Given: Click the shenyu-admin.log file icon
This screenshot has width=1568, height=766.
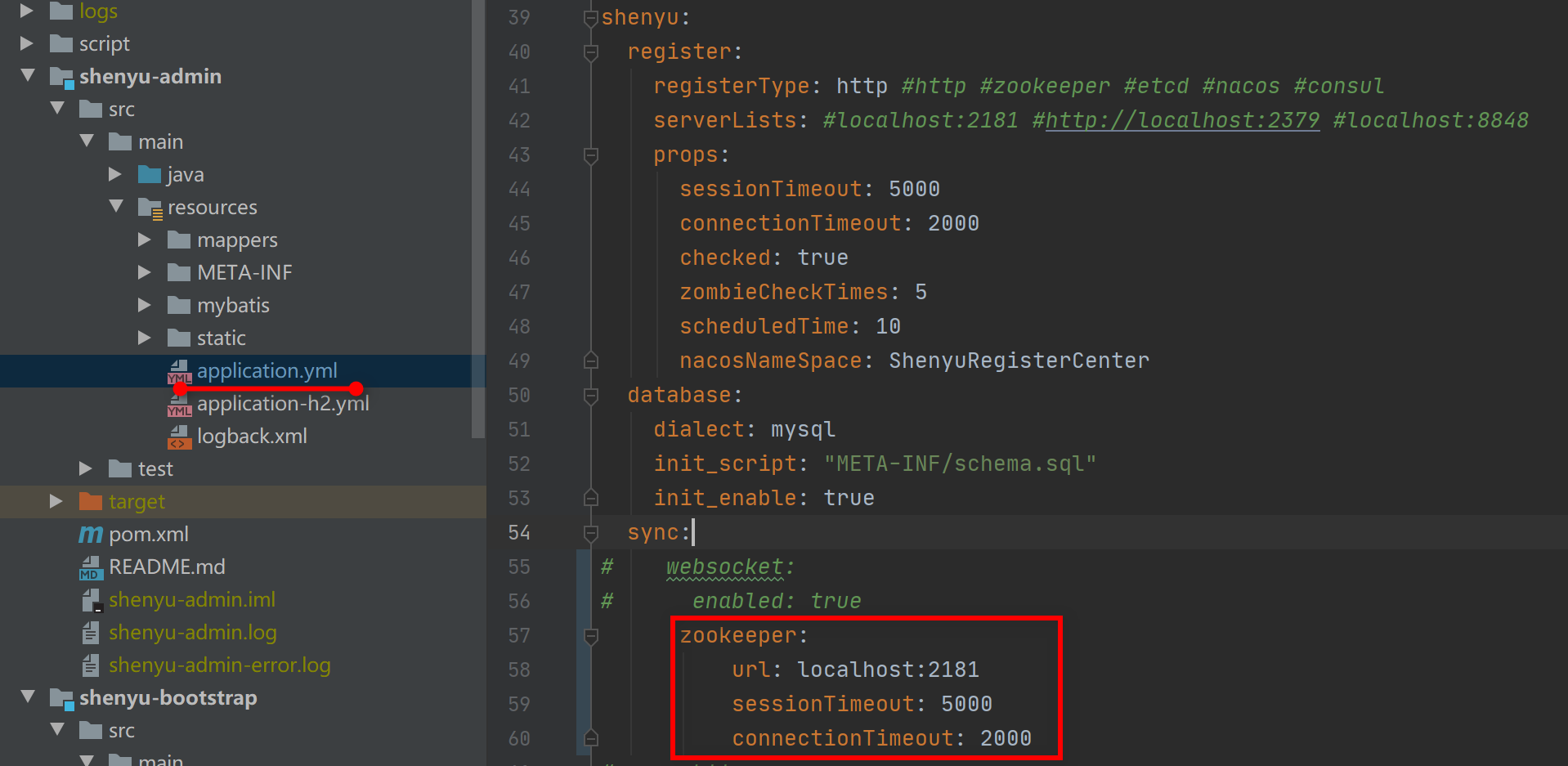Looking at the screenshot, I should (x=91, y=633).
